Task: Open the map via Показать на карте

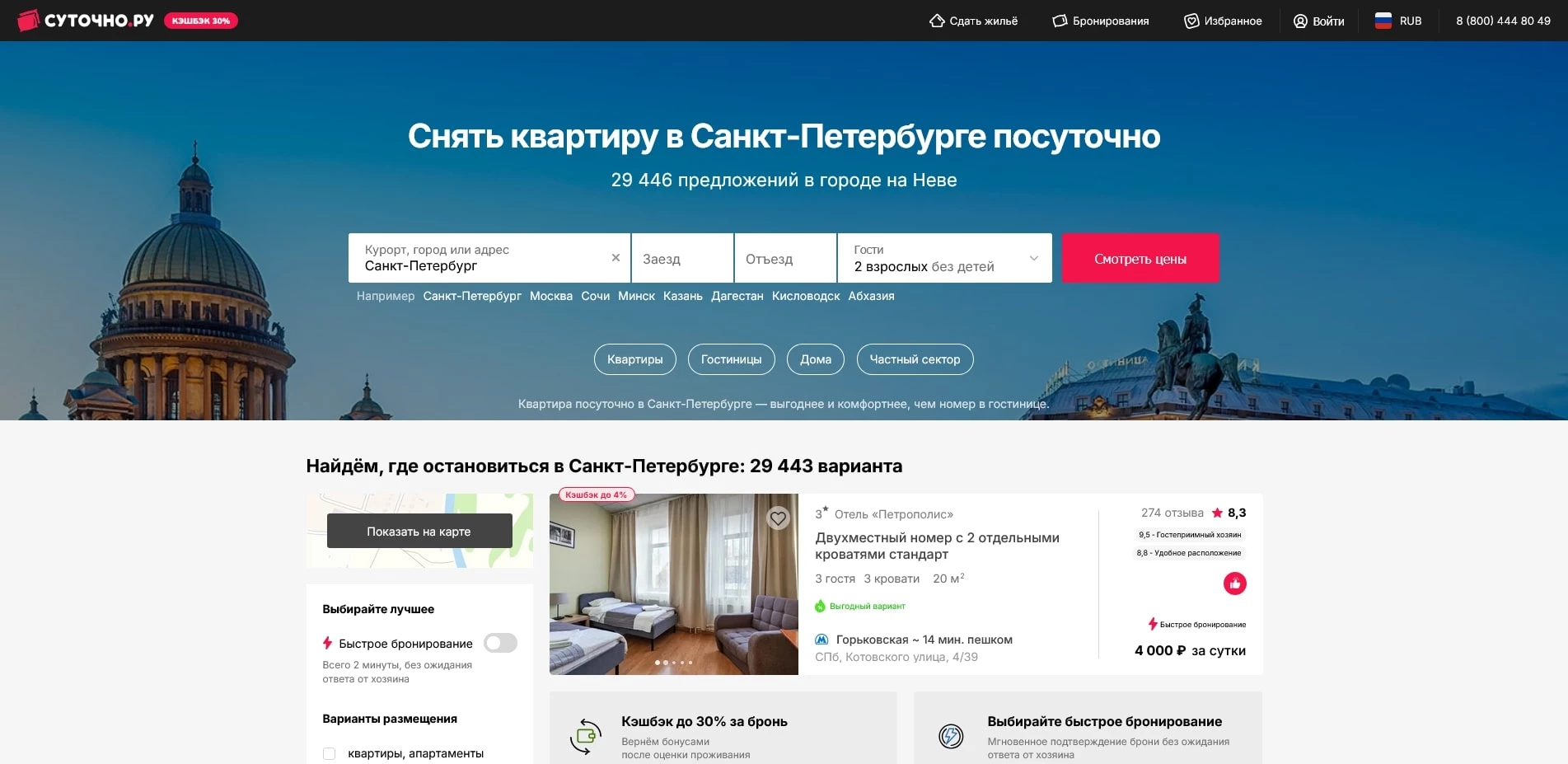Action: point(419,531)
